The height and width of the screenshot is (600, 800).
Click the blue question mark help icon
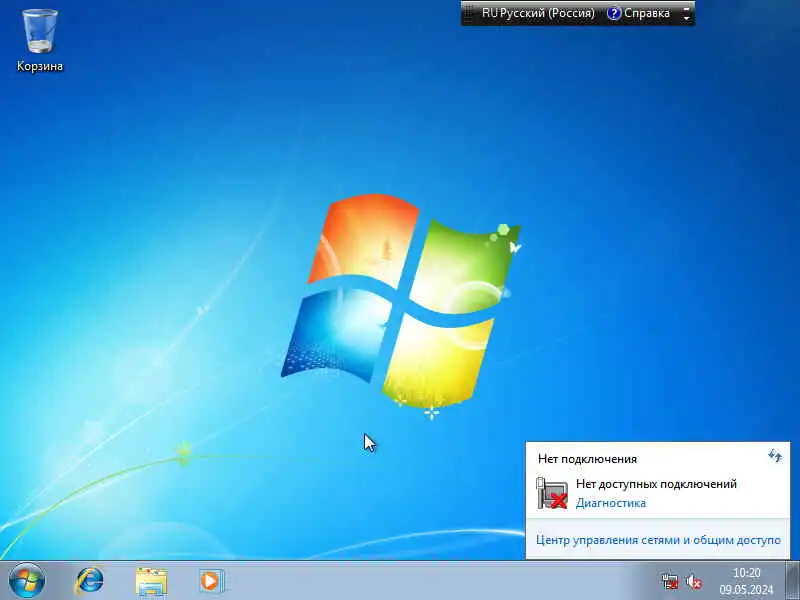[x=614, y=13]
